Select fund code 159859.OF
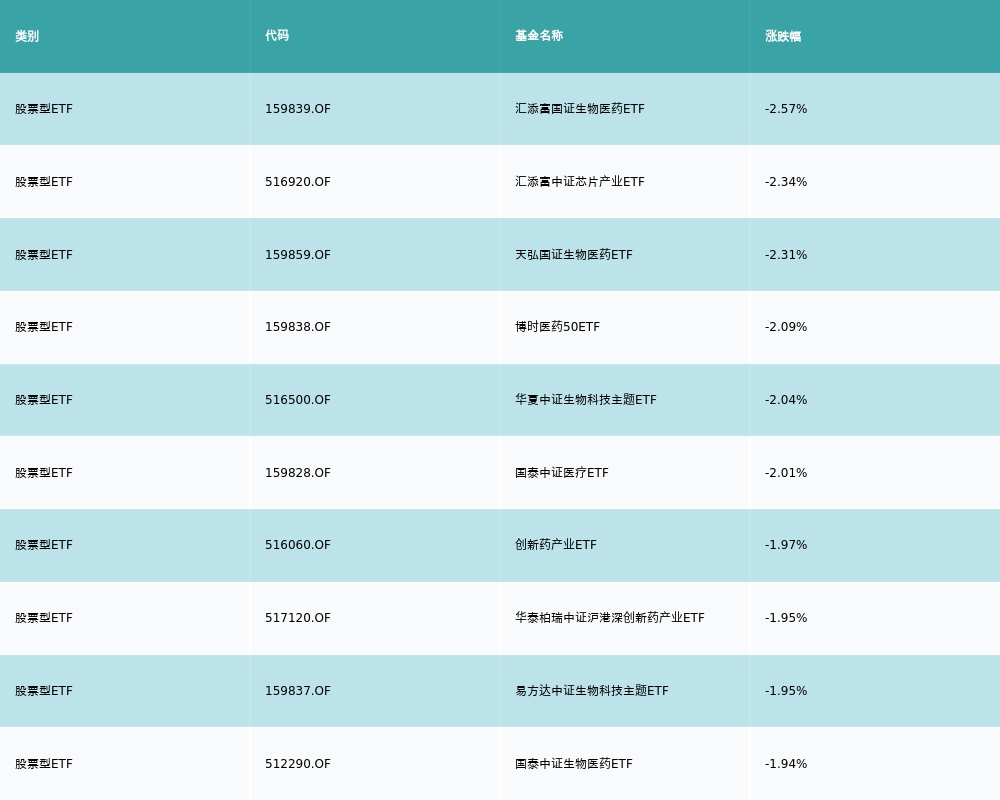Image resolution: width=1000 pixels, height=800 pixels. point(298,255)
